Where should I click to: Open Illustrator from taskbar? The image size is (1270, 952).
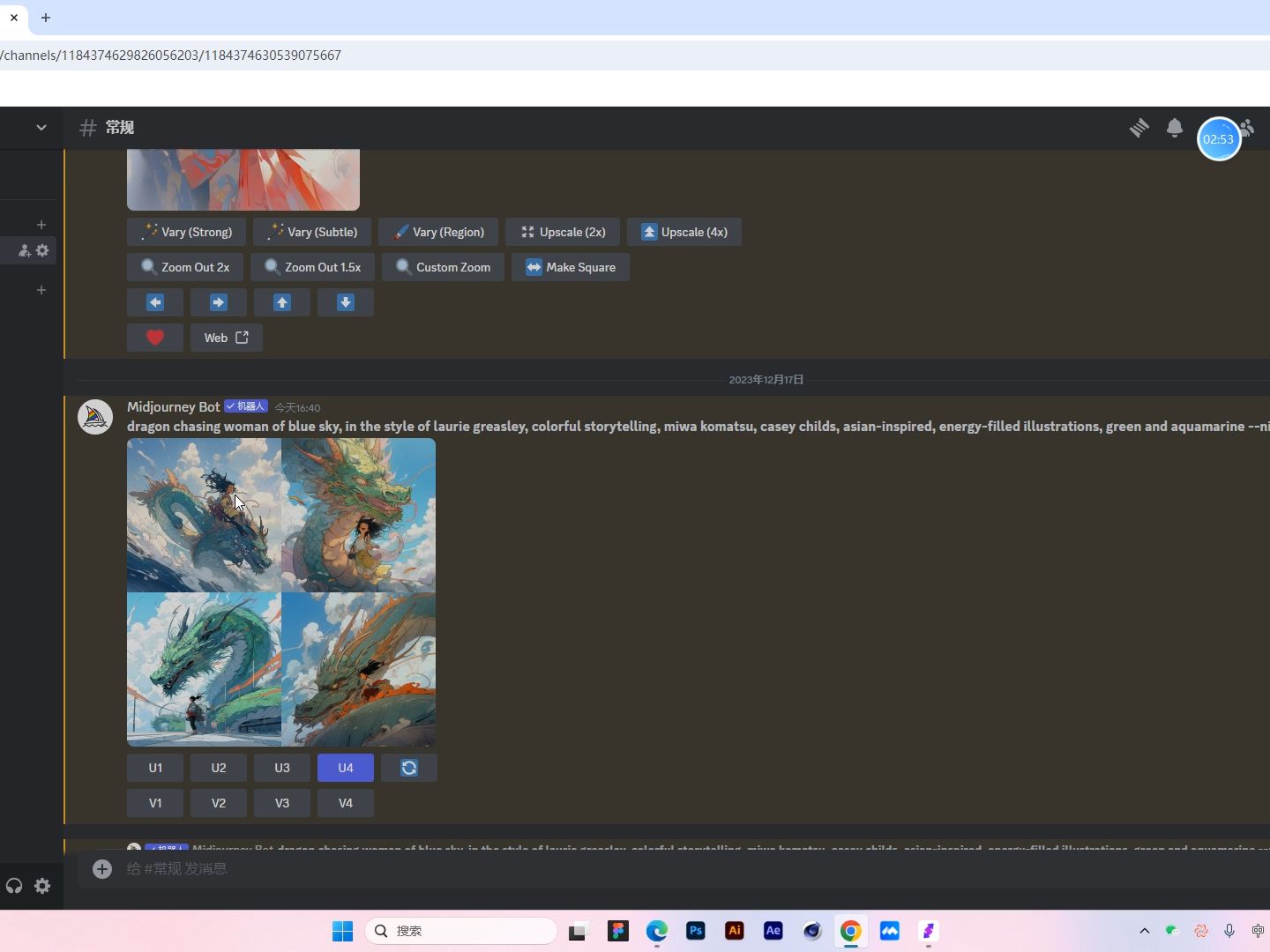click(x=735, y=931)
